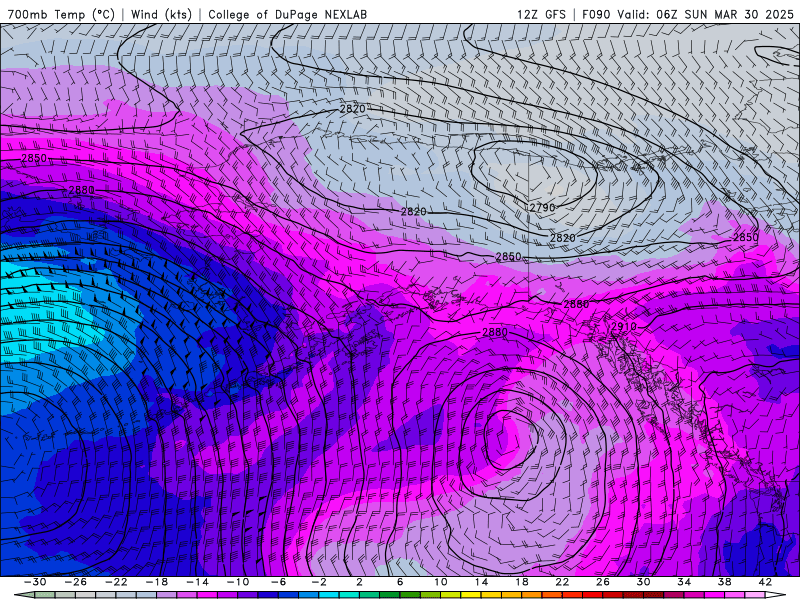800x600 pixels.
Task: Click the positive 22 value on the color scale
Action: coord(562,582)
